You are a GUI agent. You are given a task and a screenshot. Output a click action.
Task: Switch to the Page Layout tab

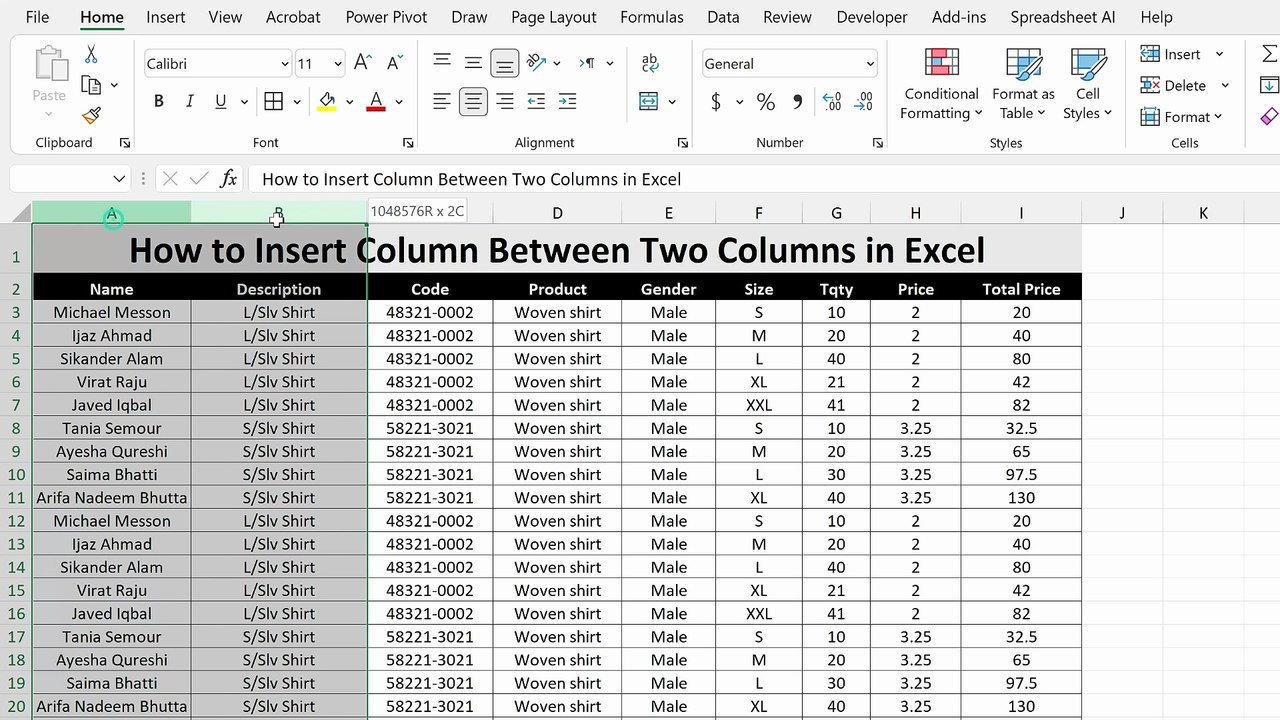[553, 17]
